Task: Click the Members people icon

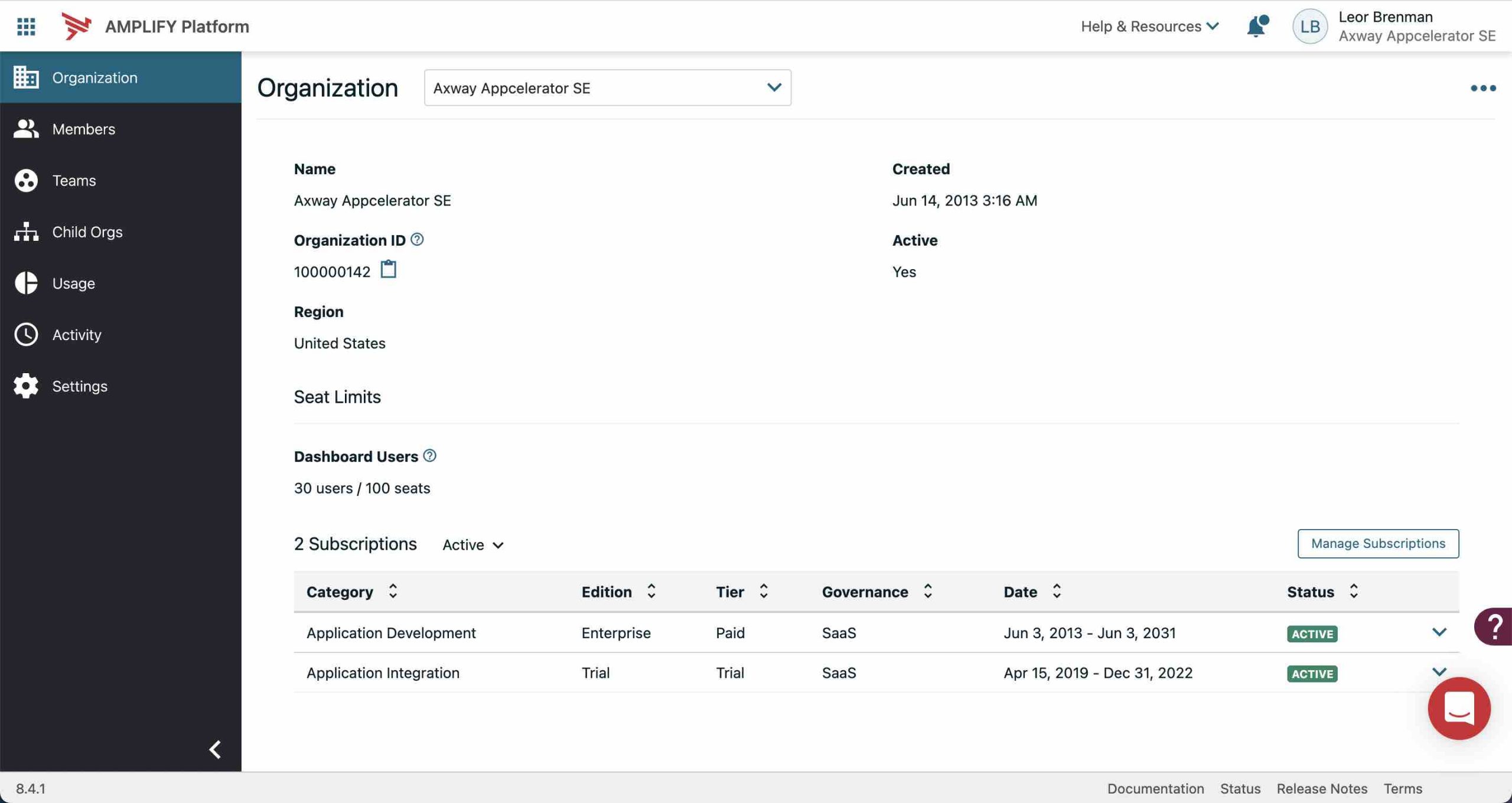Action: [x=26, y=129]
